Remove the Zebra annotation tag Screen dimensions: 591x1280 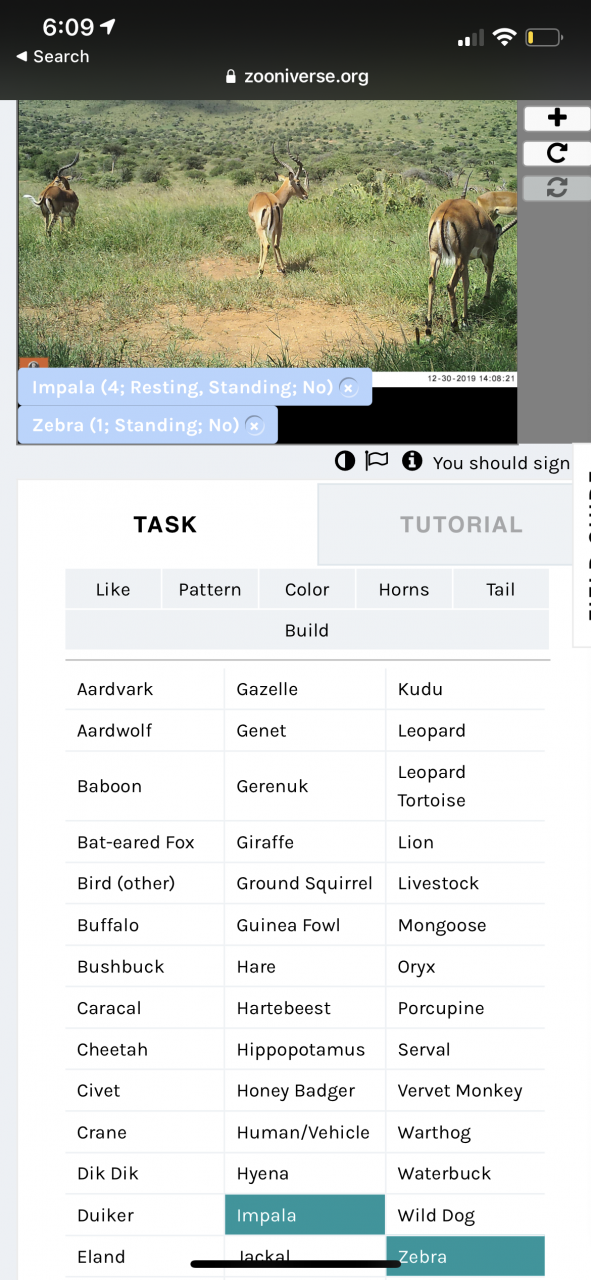[254, 426]
